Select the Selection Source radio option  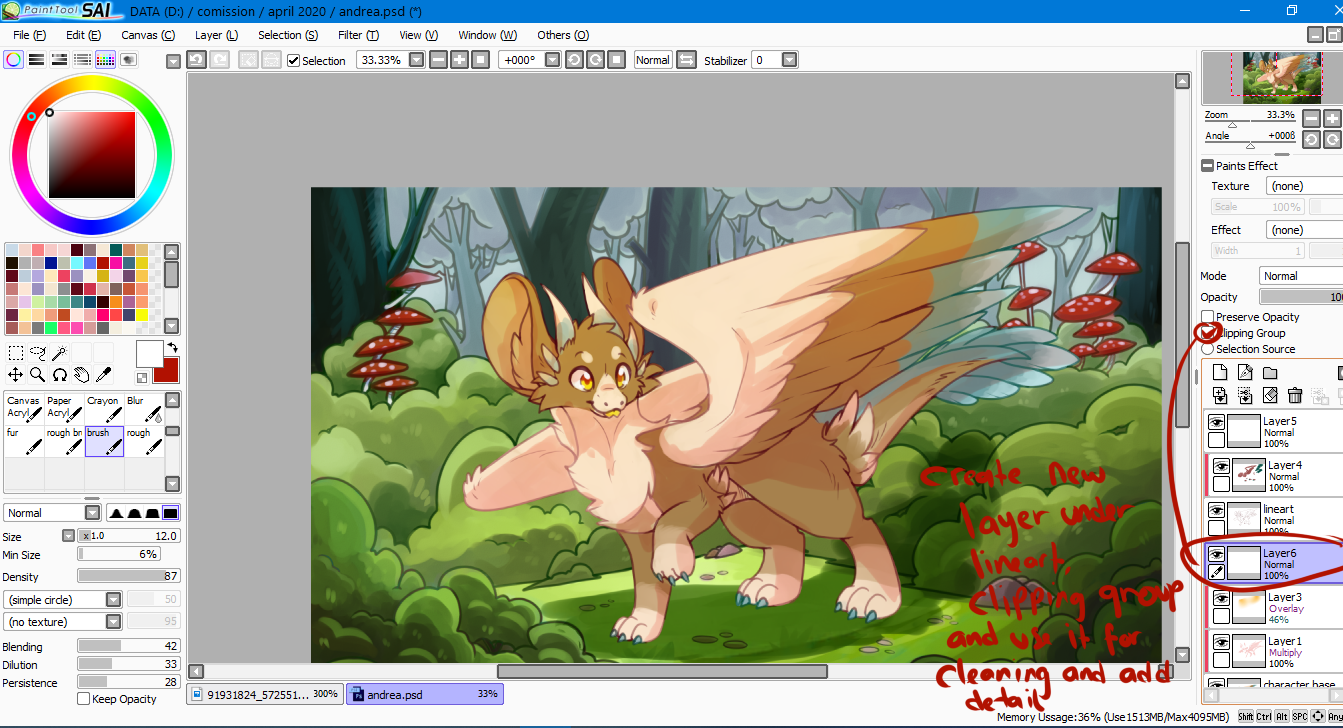pyautogui.click(x=1208, y=349)
